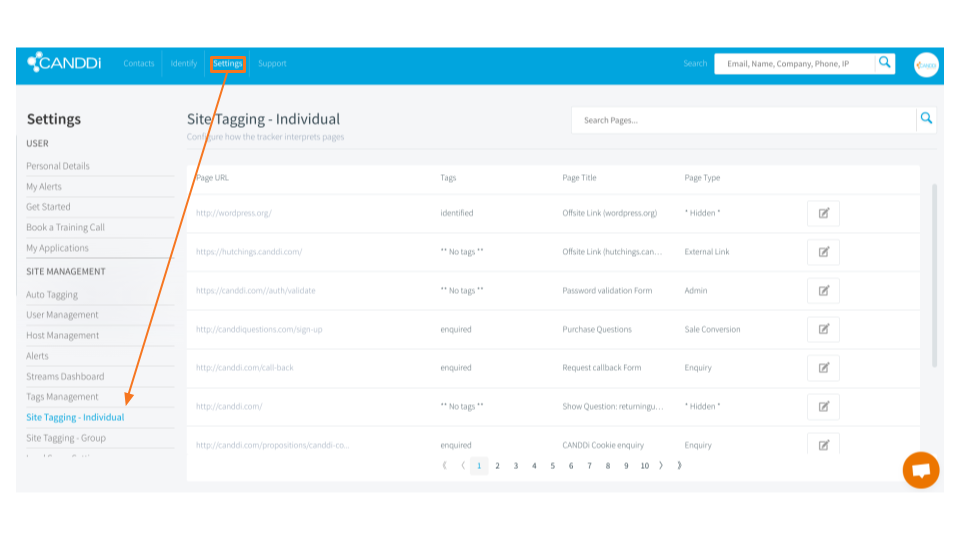This screenshot has width=960, height=540.
Task: Edit the hutchings.canddi.com page row
Action: [x=823, y=252]
